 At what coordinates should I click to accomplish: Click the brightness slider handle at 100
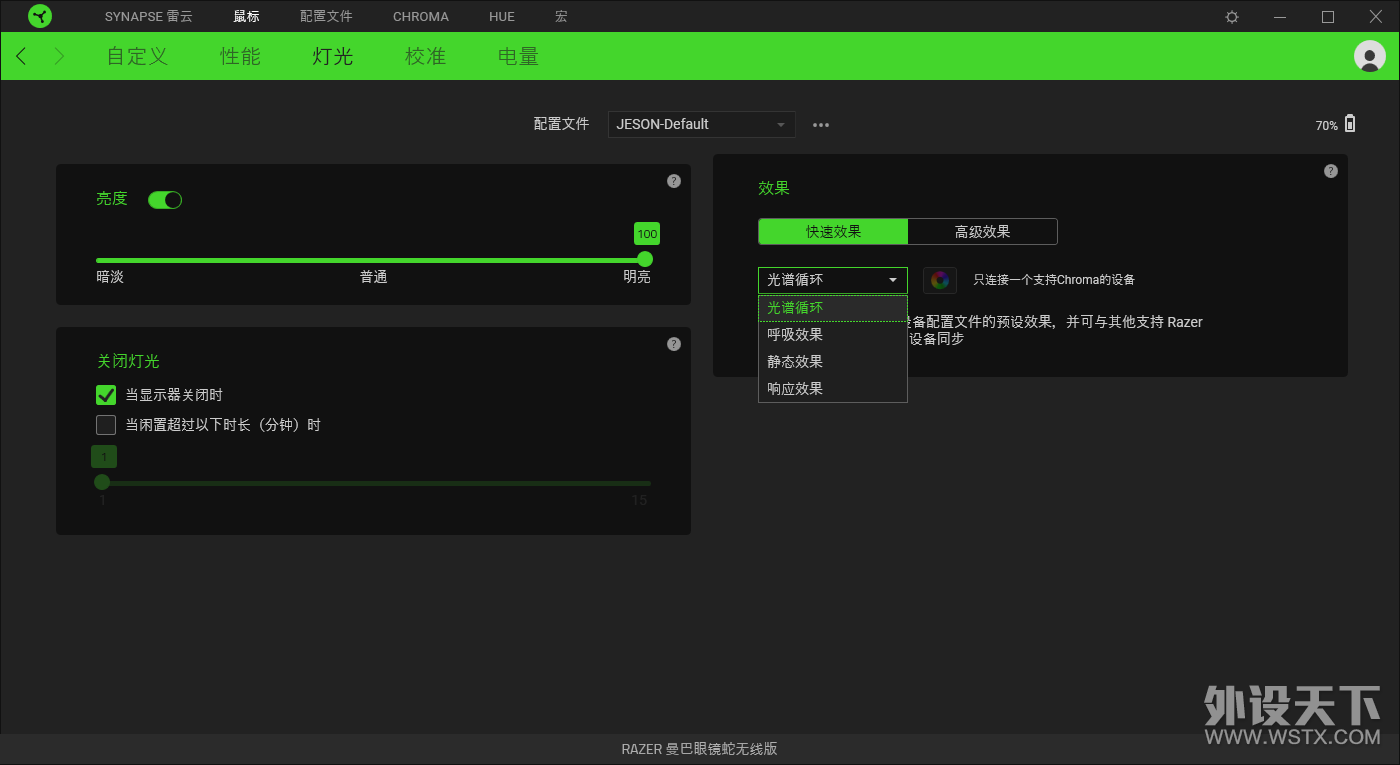645,259
